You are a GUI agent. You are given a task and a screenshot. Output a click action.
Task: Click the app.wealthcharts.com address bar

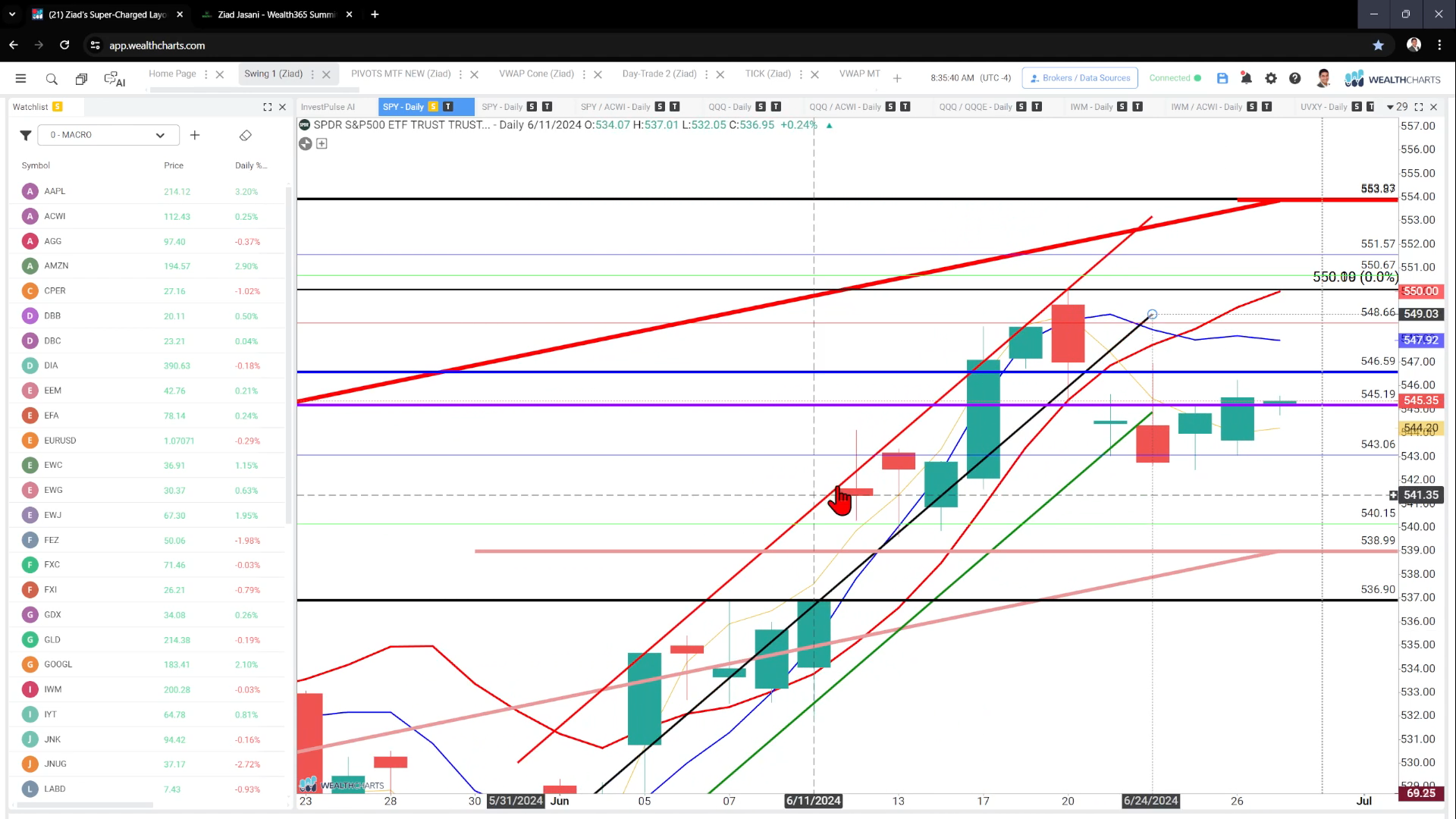click(157, 45)
